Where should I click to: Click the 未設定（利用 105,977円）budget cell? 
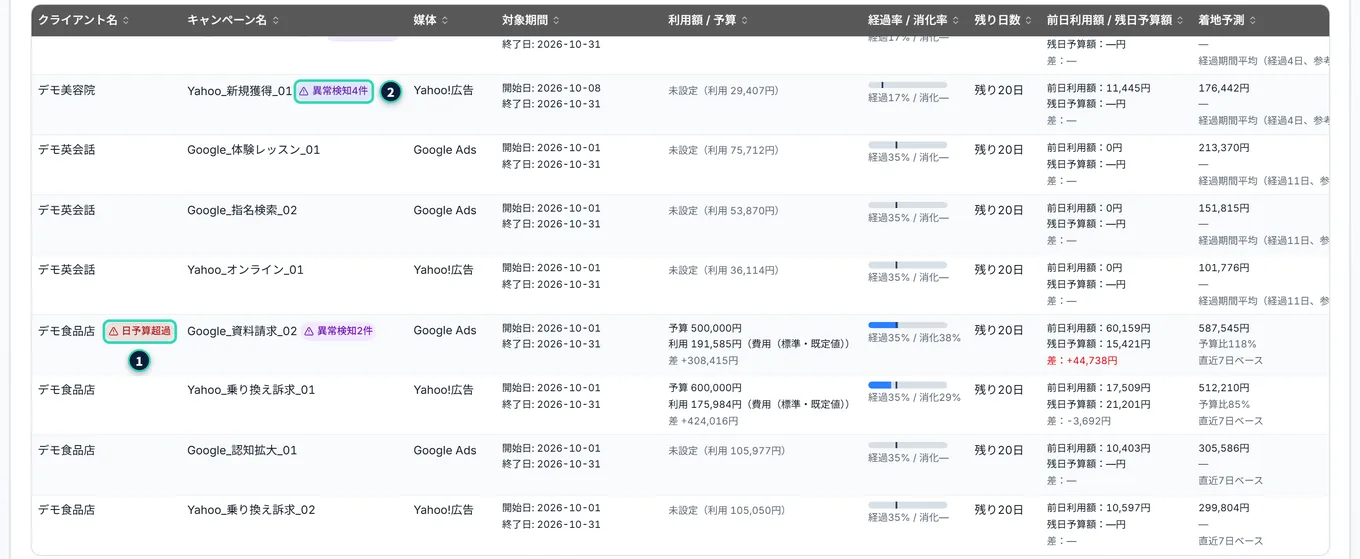pos(726,451)
